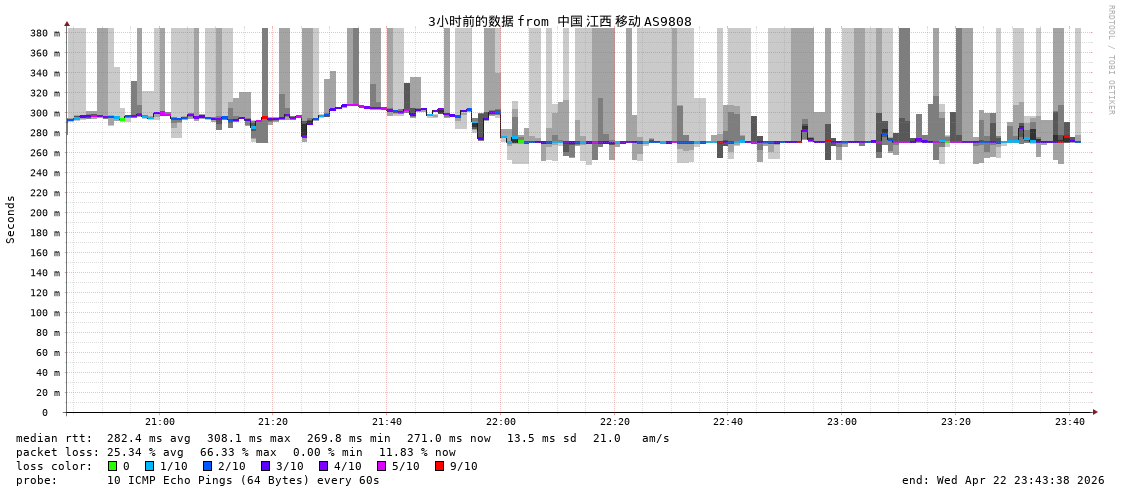1121x494 pixels.
Task: Click the 23:20 time axis label
Action: 956,422
